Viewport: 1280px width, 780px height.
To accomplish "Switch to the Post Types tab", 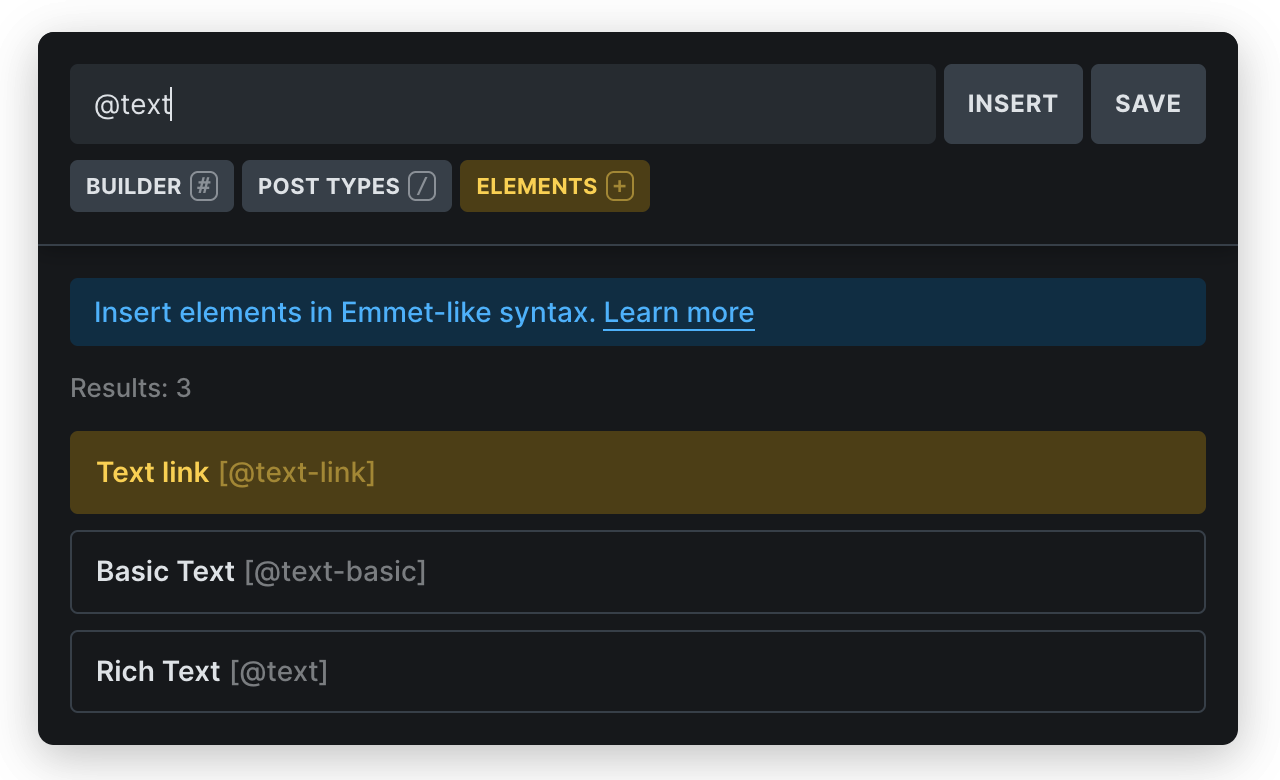I will (329, 186).
